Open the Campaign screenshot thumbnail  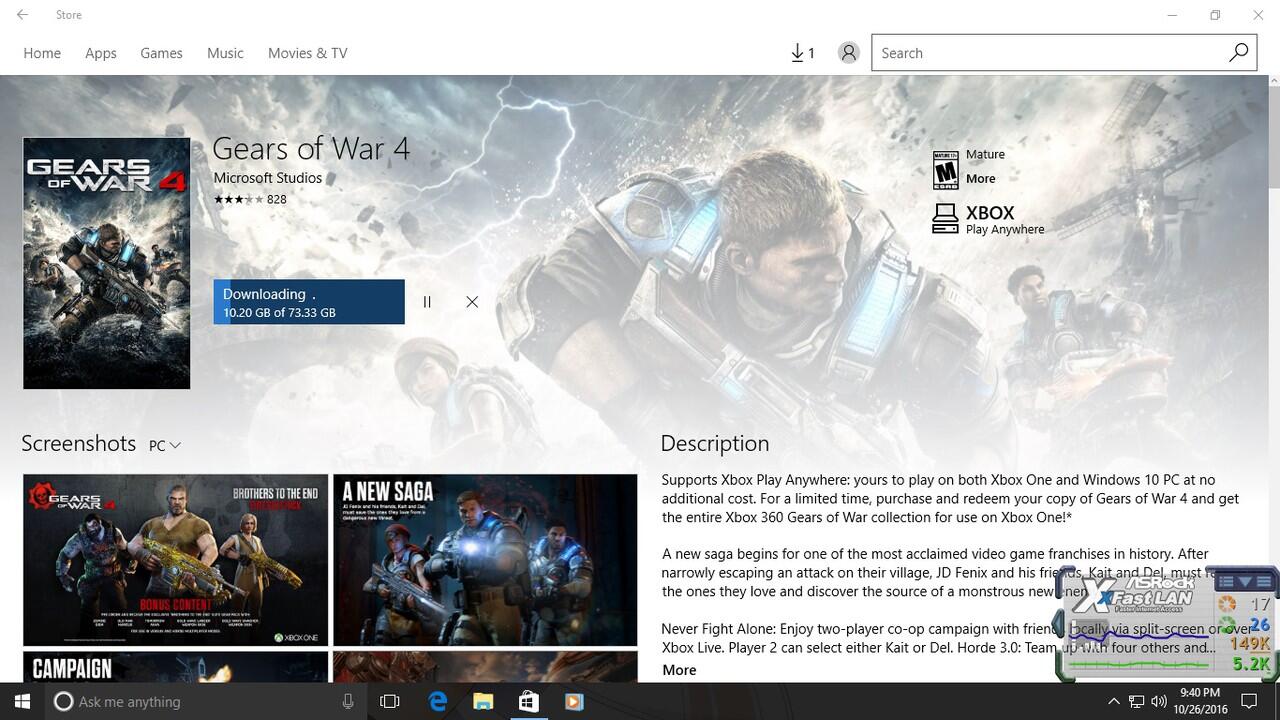pyautogui.click(x=175, y=667)
